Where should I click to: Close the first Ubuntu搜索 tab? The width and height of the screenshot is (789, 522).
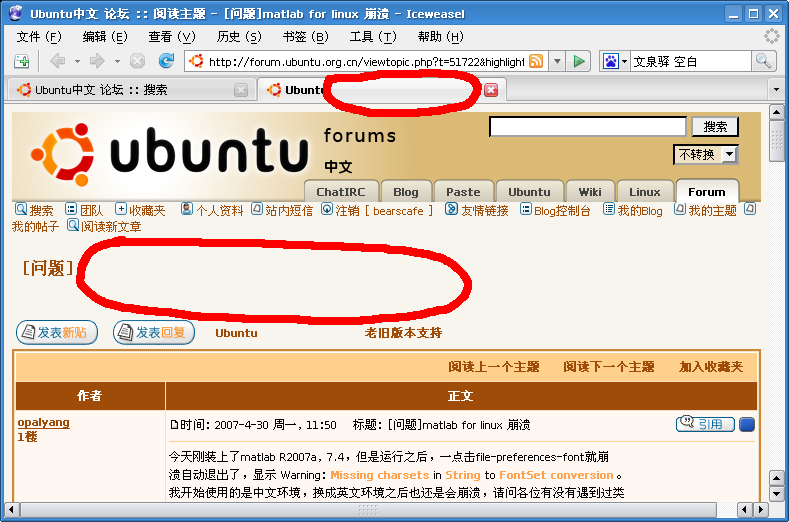tap(242, 90)
